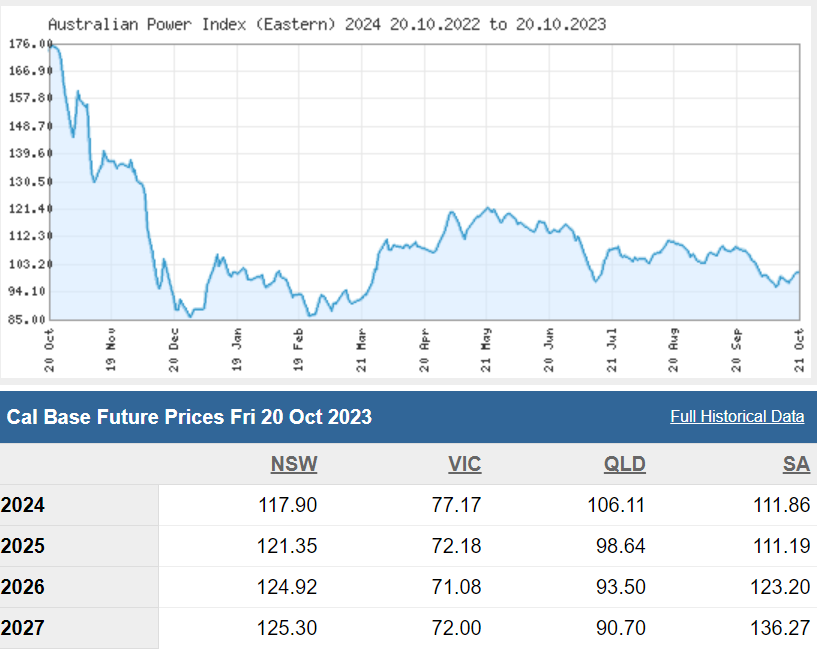Click the NSW column header
Screen dimensions: 820x651
pos(294,464)
